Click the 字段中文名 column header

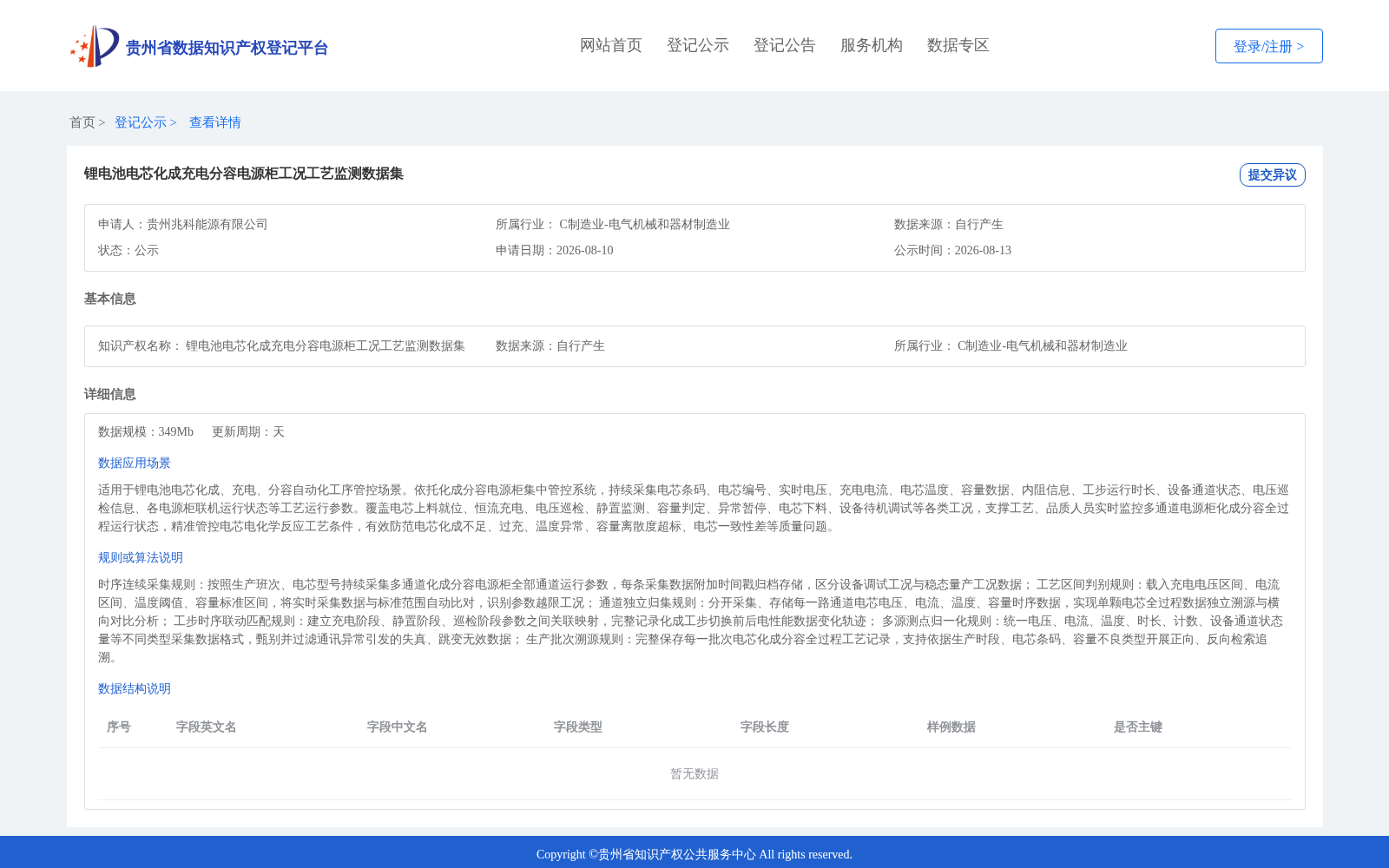(x=398, y=727)
